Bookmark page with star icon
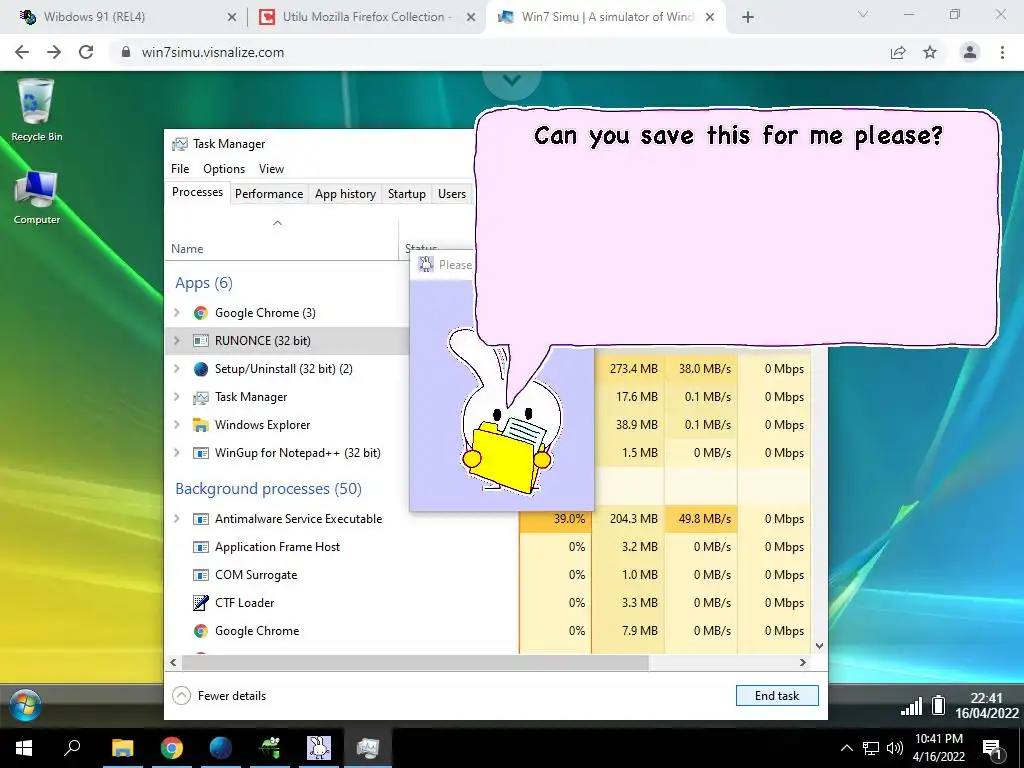 click(x=930, y=52)
